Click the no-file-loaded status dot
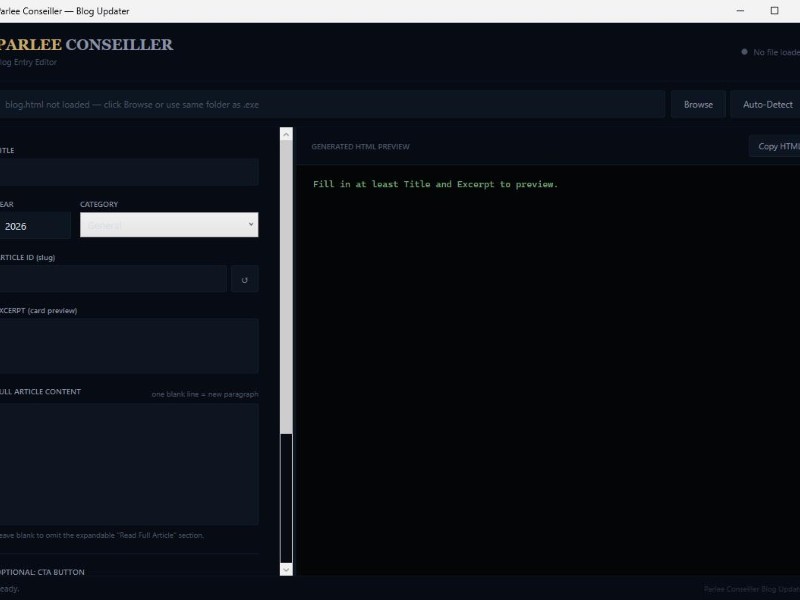 744,52
